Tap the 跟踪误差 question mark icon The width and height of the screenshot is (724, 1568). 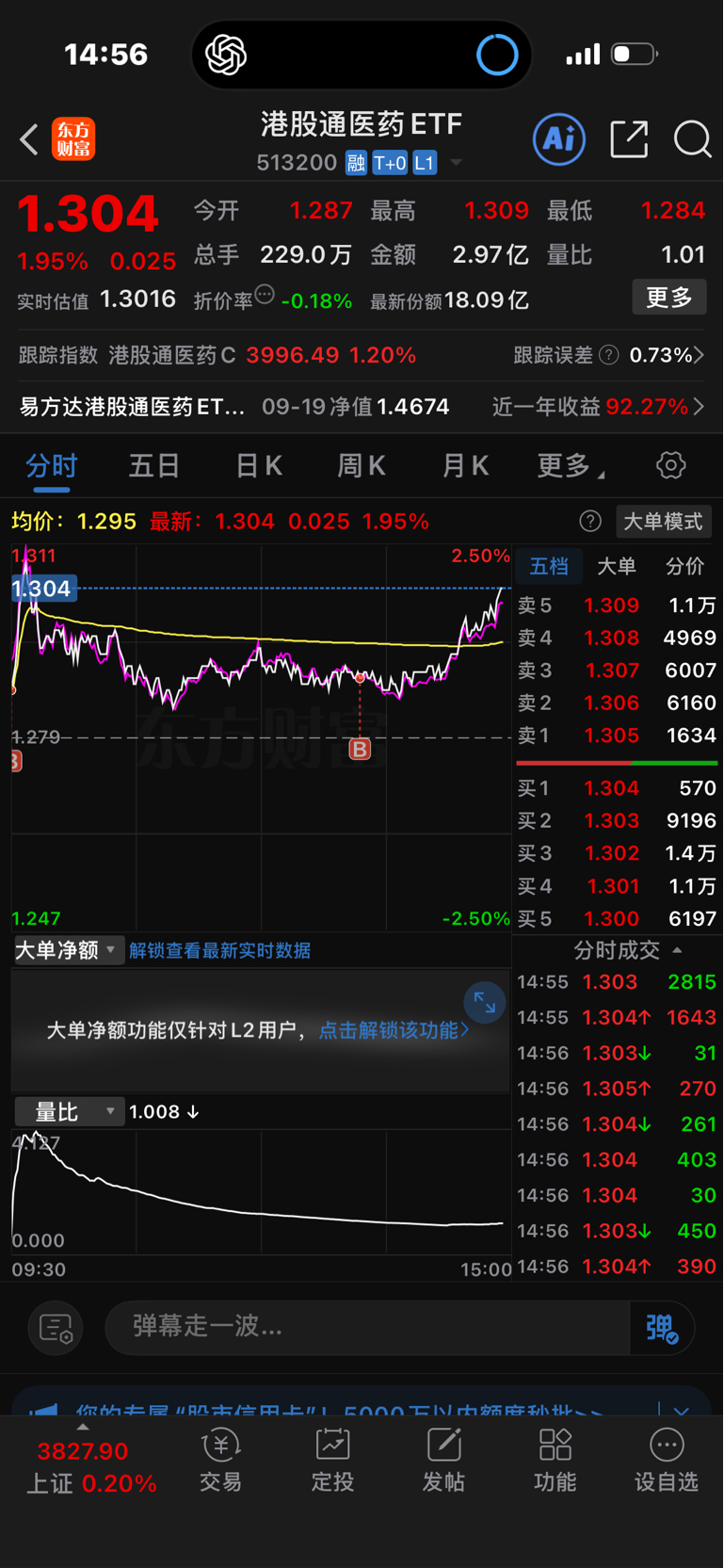pyautogui.click(x=609, y=355)
